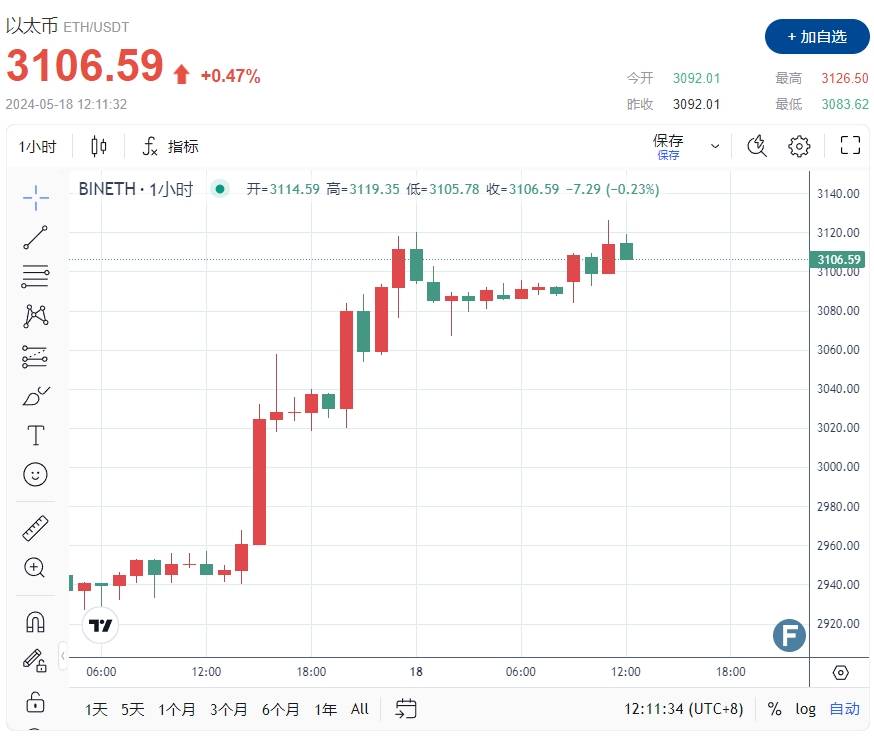Select the crosshair cursor tool
Screen dimensions: 874x736
coord(35,197)
